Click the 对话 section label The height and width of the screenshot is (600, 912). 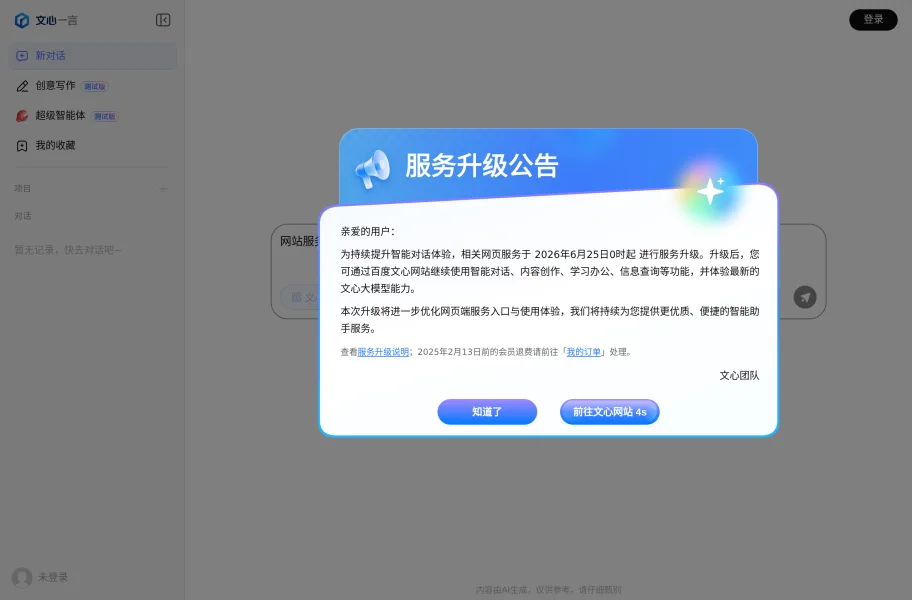tap(23, 216)
